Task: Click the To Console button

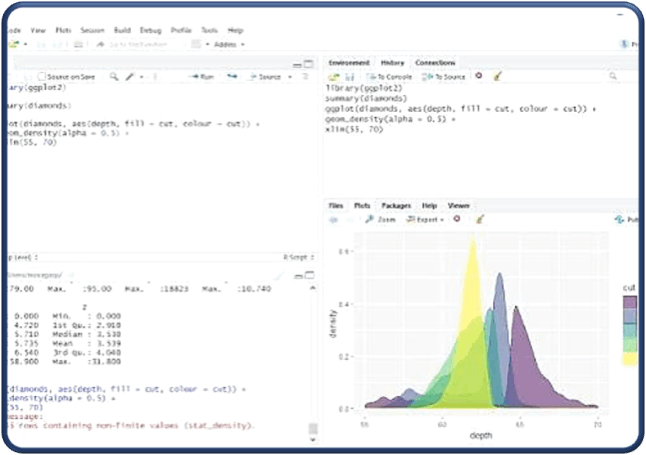Action: tap(389, 77)
